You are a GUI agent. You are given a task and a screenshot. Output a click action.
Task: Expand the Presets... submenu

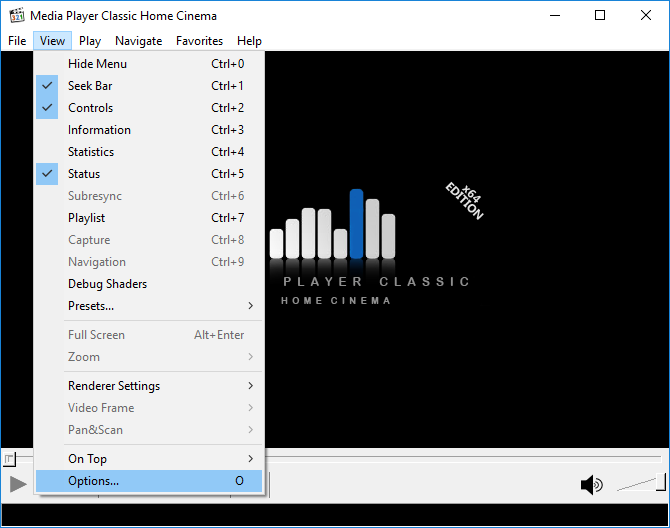point(149,306)
